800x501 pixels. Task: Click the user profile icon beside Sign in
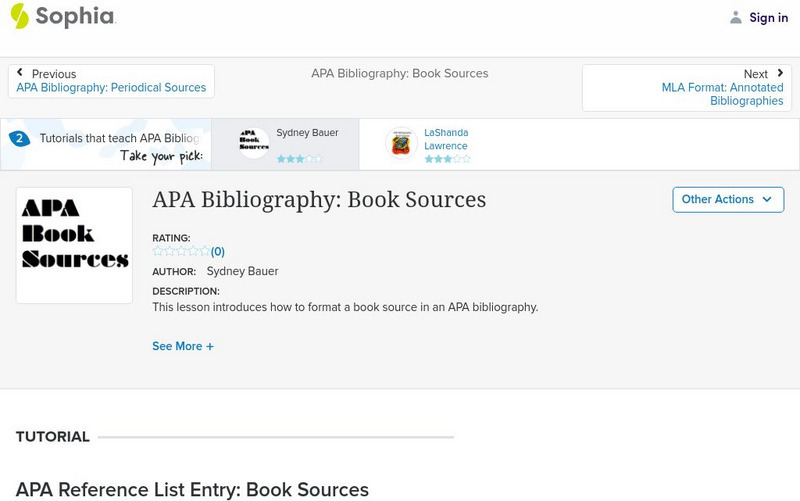point(736,17)
